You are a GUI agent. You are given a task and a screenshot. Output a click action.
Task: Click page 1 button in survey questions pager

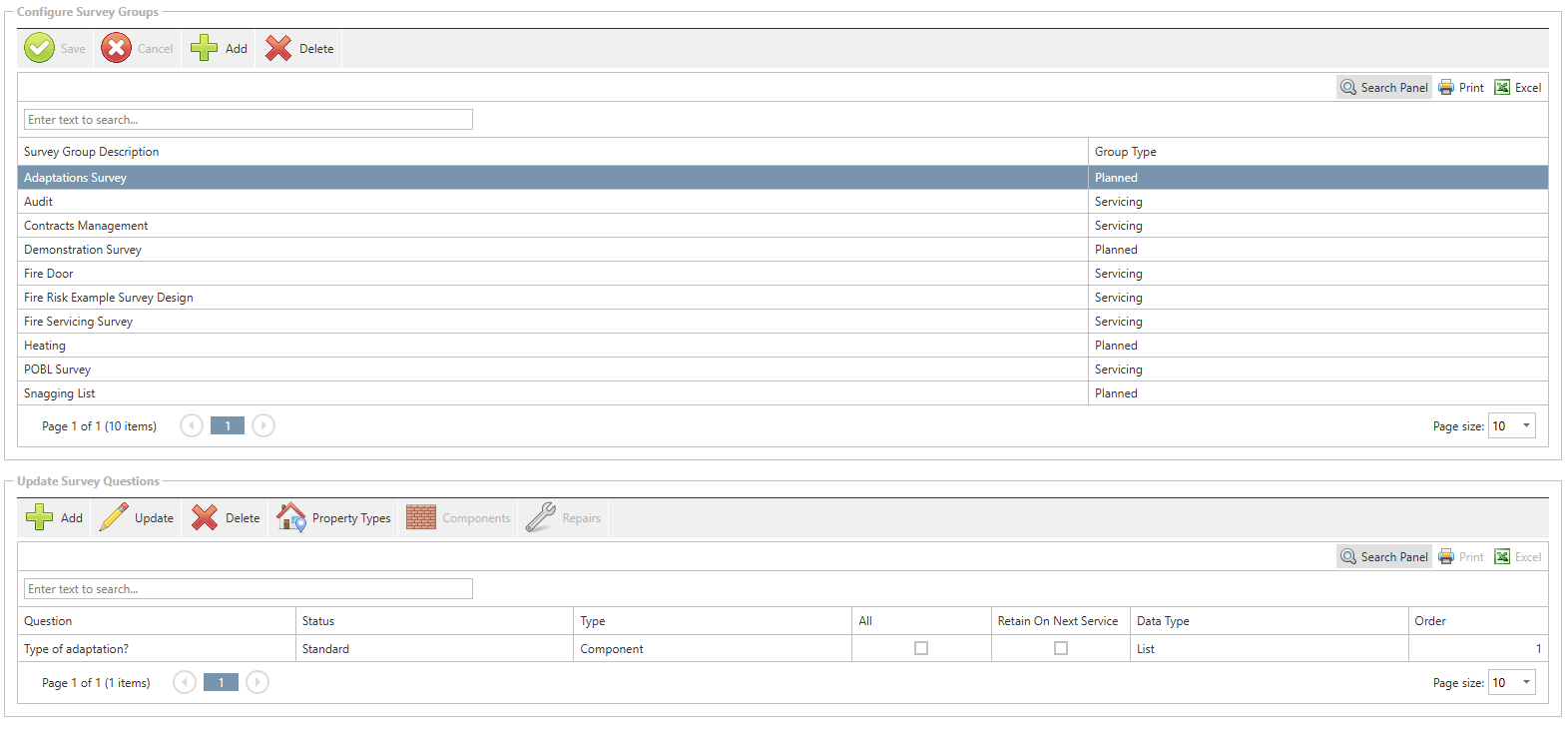click(x=221, y=683)
